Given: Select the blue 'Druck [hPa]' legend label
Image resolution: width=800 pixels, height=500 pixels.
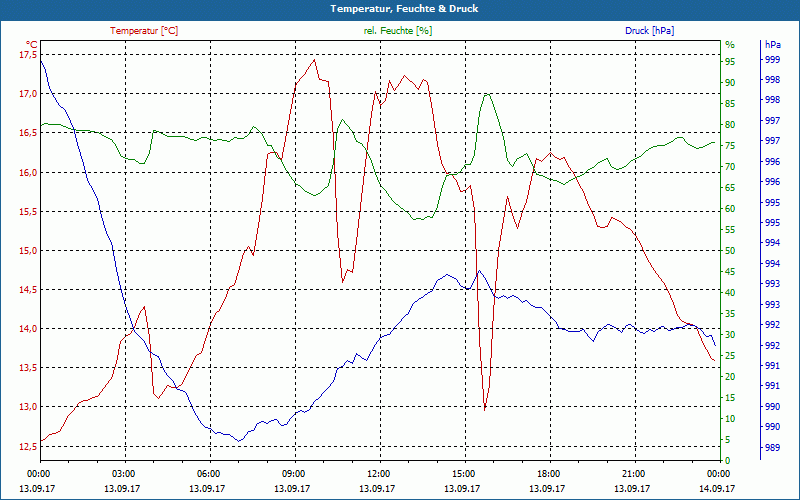Looking at the screenshot, I should [649, 31].
